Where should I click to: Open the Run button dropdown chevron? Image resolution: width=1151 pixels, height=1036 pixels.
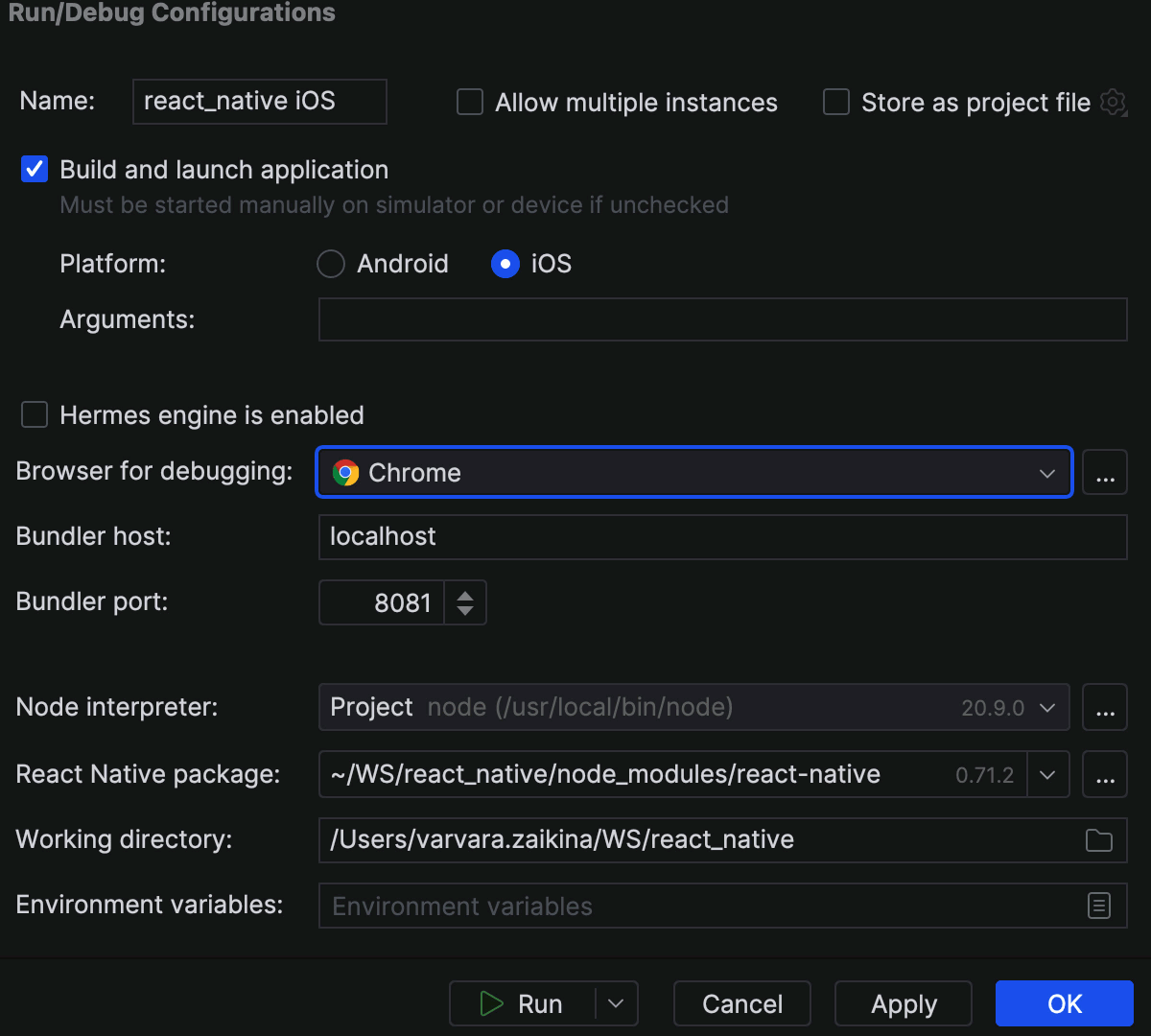tap(615, 1003)
